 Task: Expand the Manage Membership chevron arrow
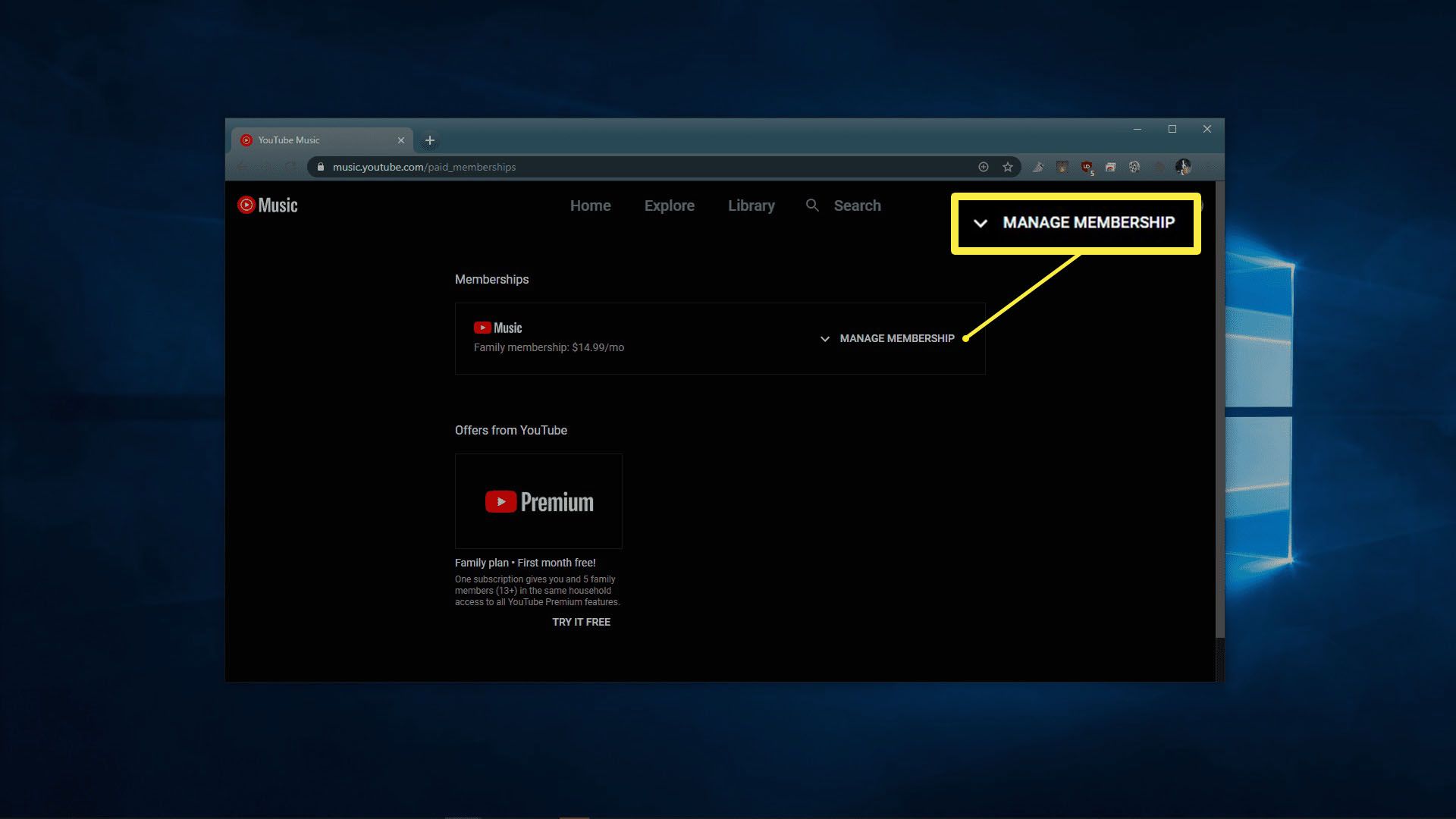825,339
